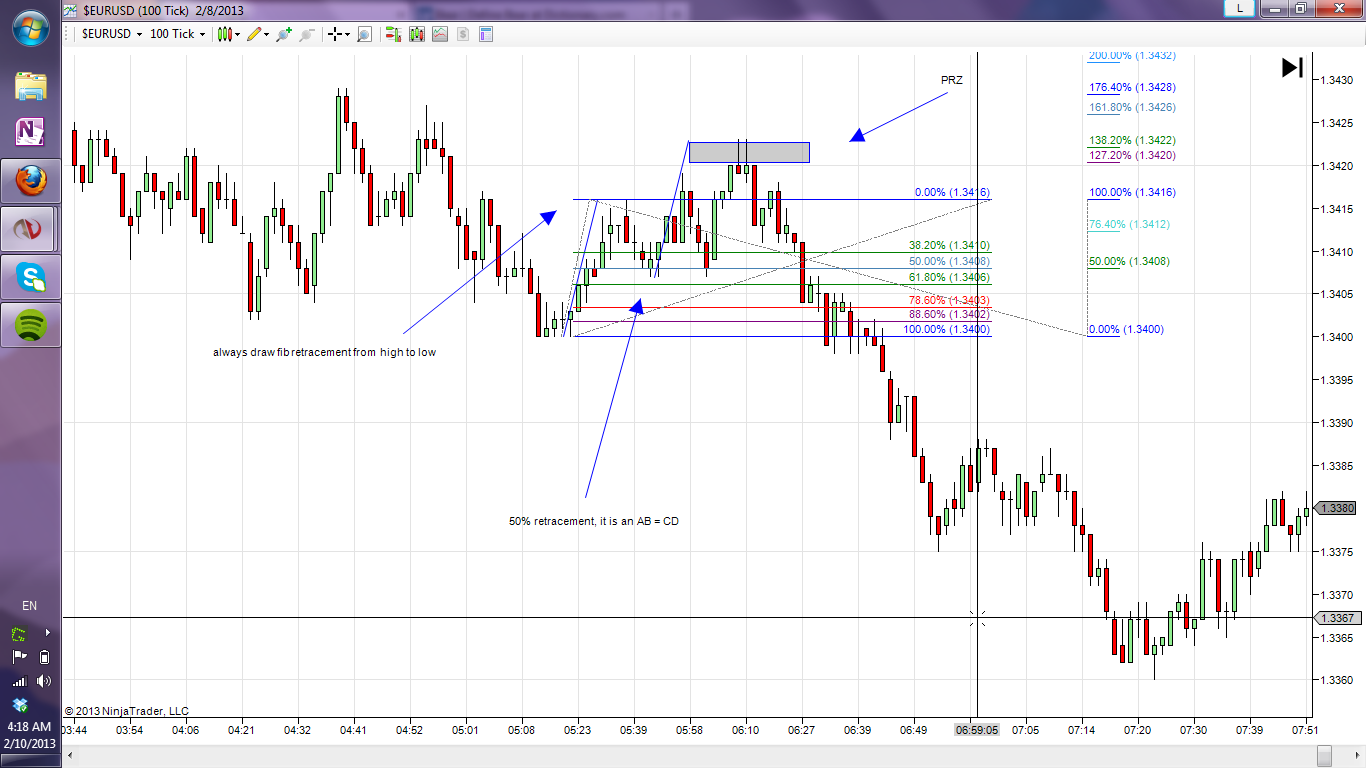Image resolution: width=1366 pixels, height=768 pixels.
Task: Click the 1.3367 price marker on axis
Action: point(1337,618)
